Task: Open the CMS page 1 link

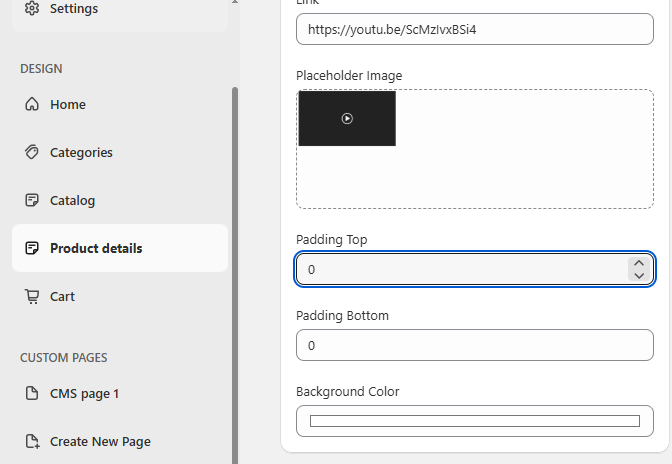Action: pos(120,393)
